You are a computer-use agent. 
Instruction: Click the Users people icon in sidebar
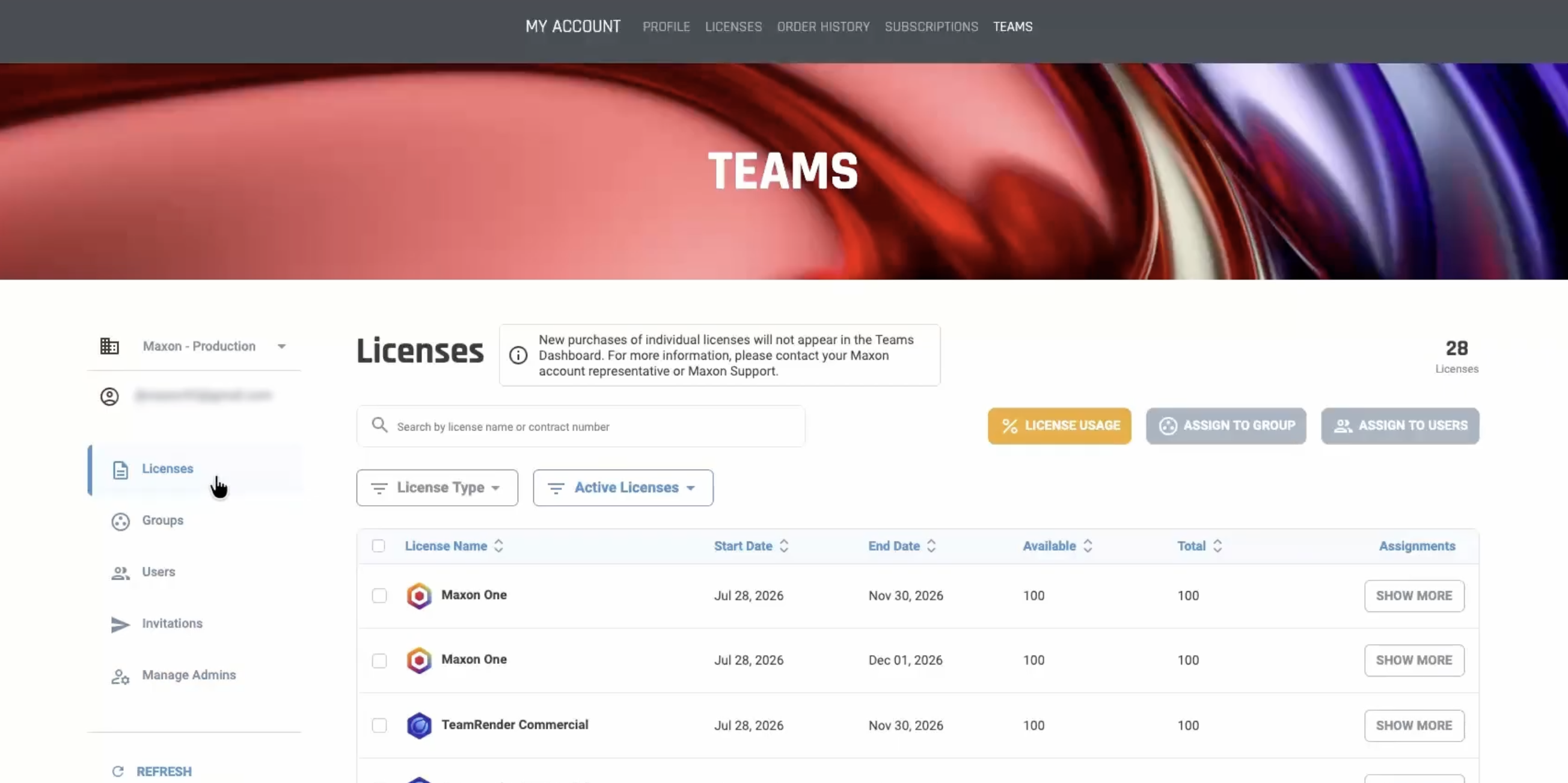120,573
